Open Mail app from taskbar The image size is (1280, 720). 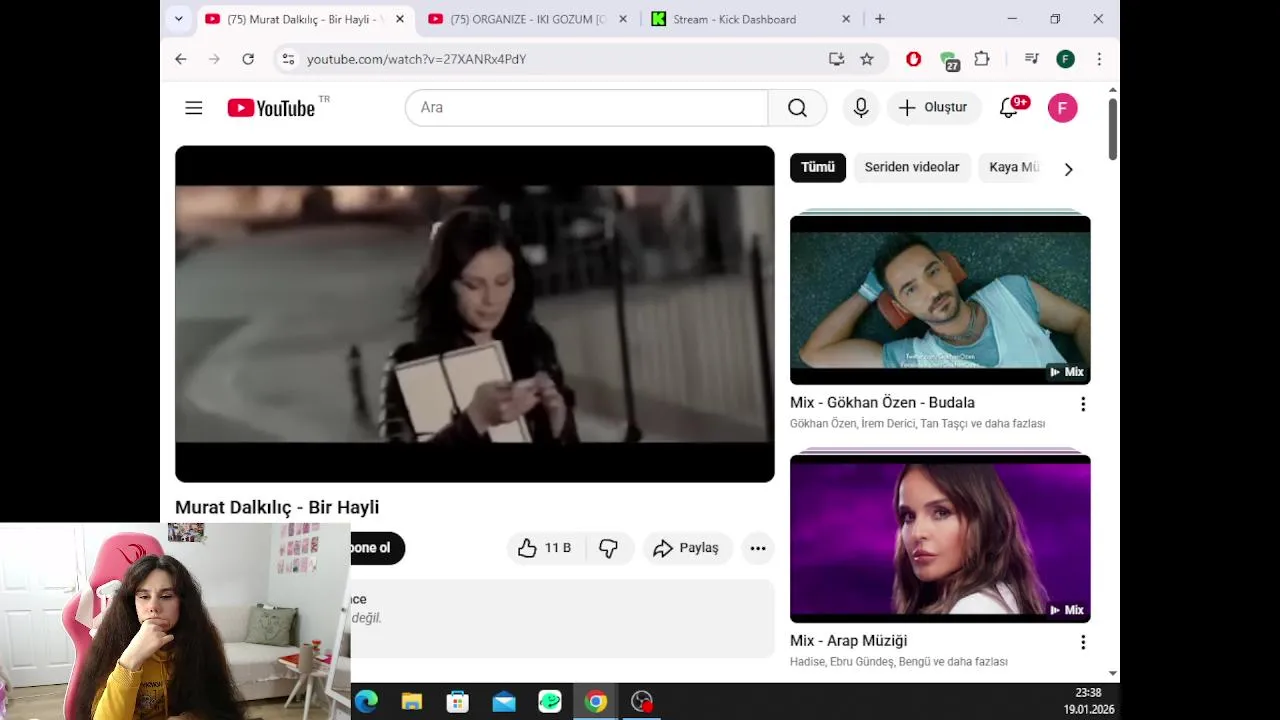click(x=504, y=702)
